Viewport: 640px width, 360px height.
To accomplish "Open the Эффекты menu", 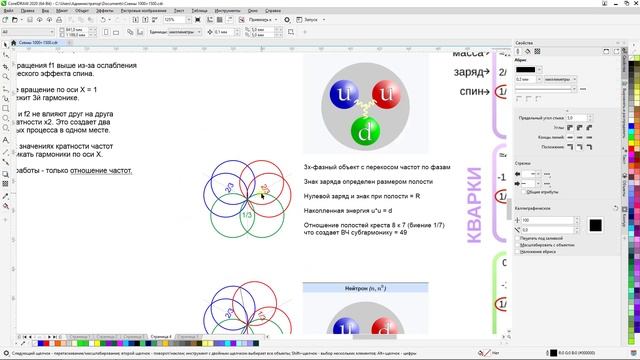I will coord(105,11).
